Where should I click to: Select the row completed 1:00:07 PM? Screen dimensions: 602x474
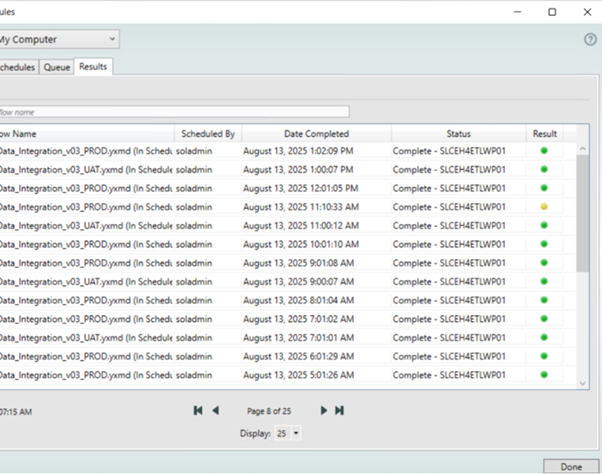click(288, 170)
